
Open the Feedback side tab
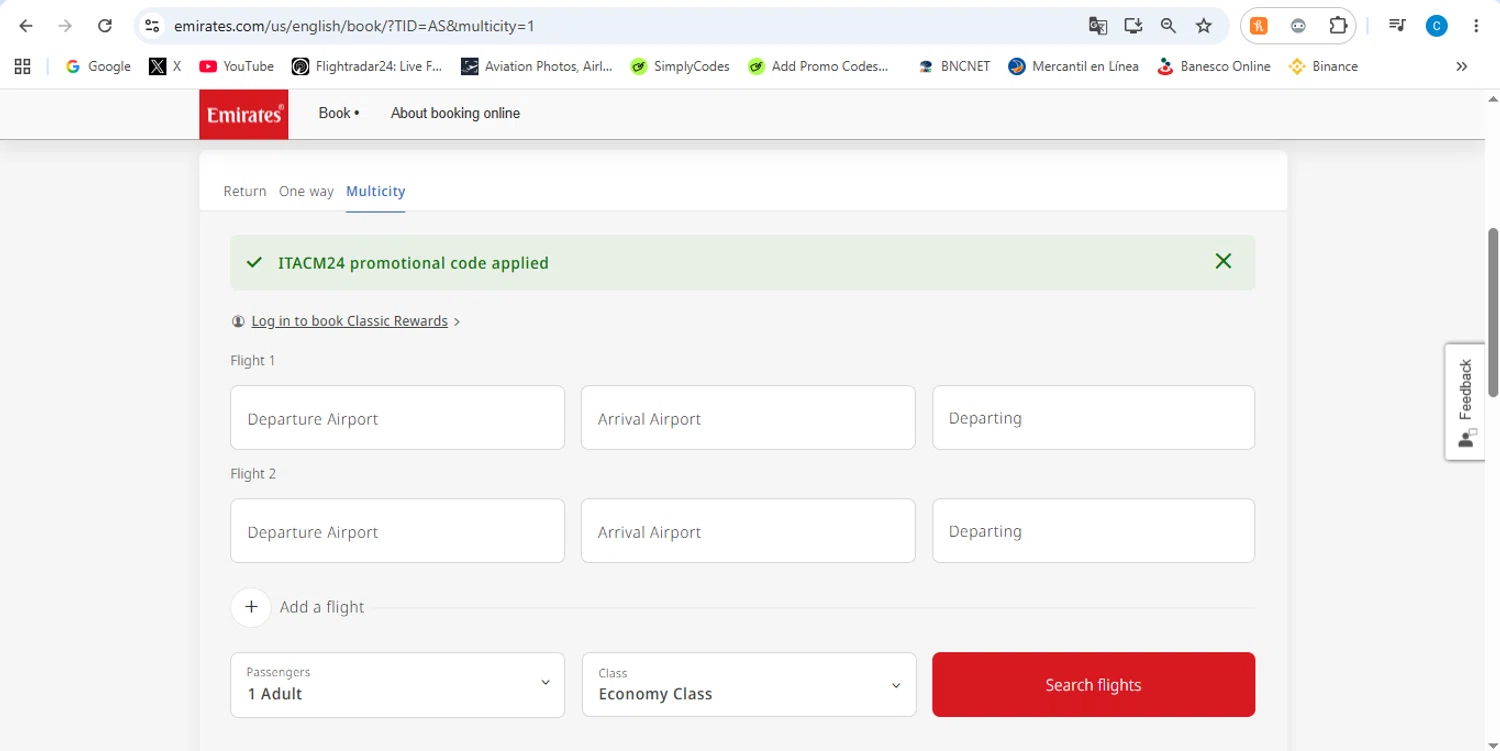point(1465,402)
